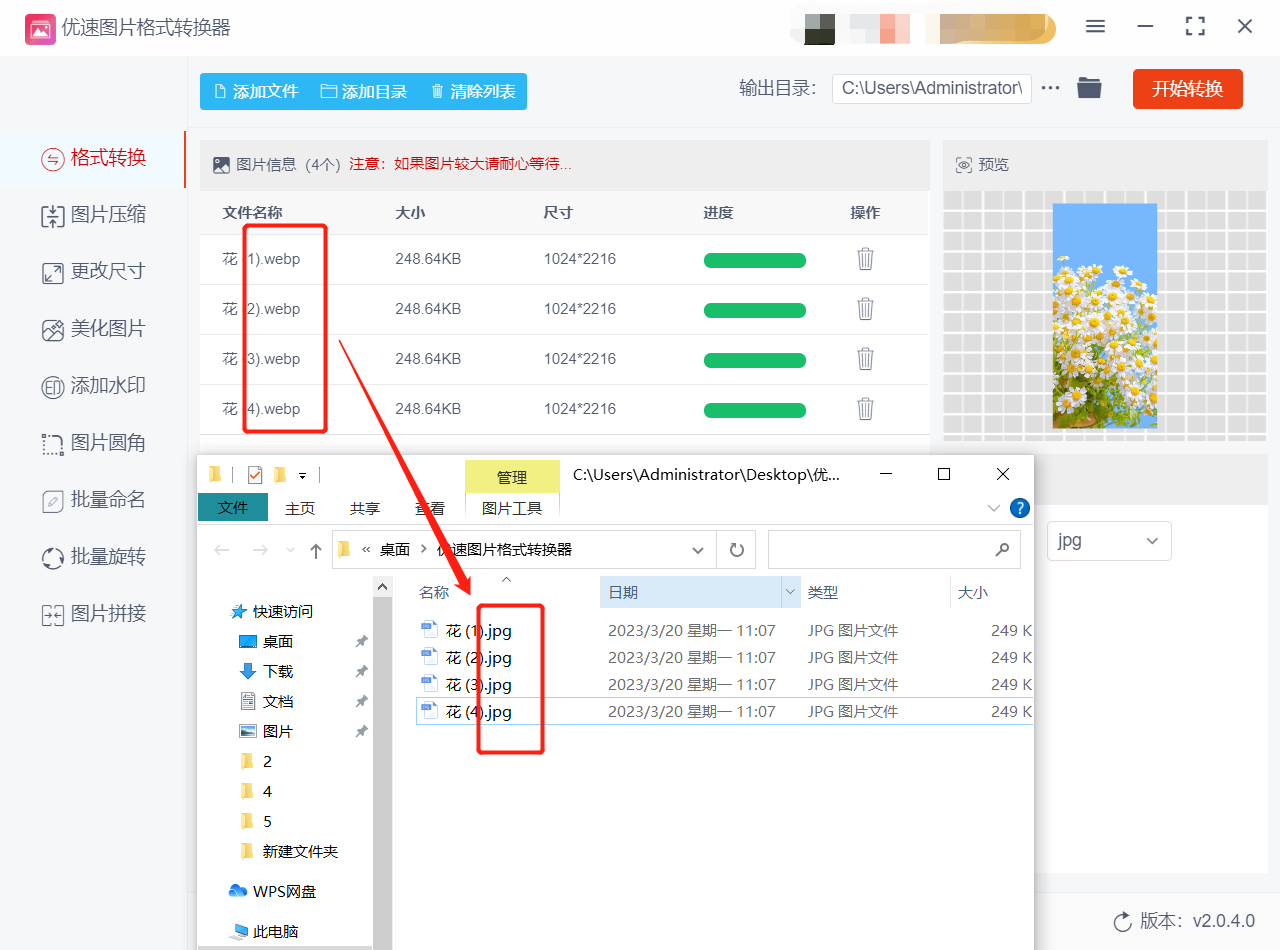
Task: Open the 批量旋转 batch rotate tool
Action: coord(92,557)
